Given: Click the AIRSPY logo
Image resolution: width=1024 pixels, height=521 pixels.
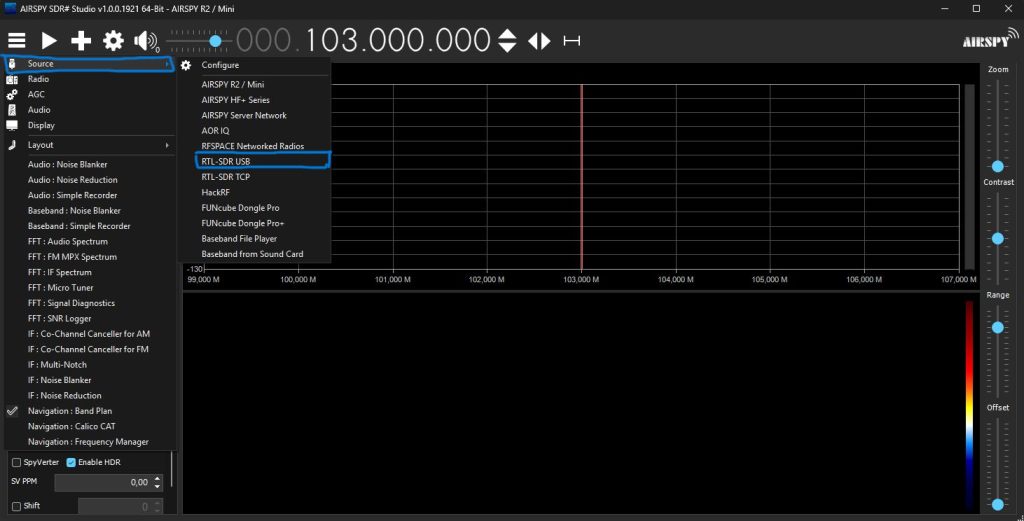Looking at the screenshot, I should click(990, 38).
